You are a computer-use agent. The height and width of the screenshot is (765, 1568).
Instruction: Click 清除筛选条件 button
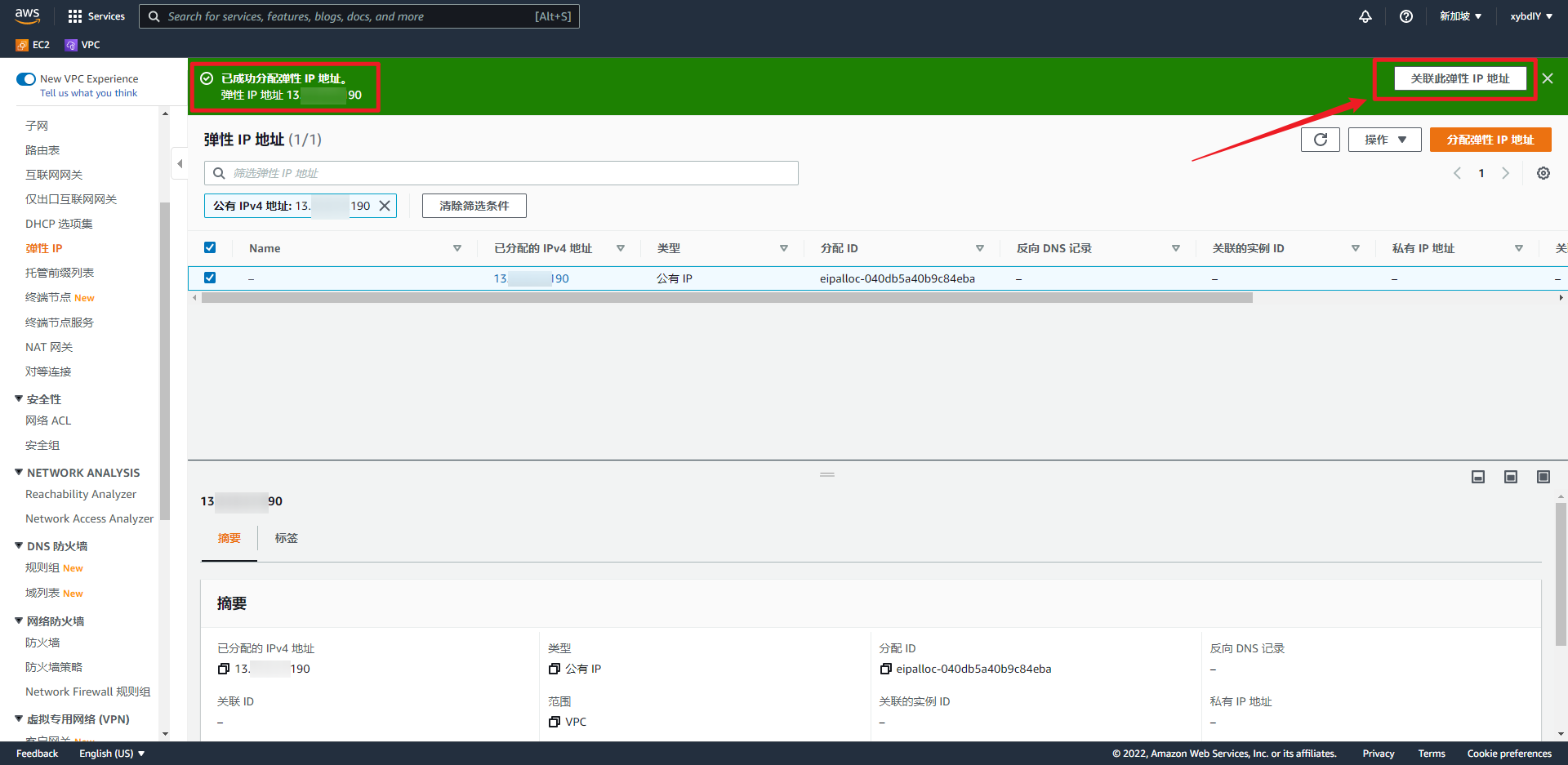474,206
